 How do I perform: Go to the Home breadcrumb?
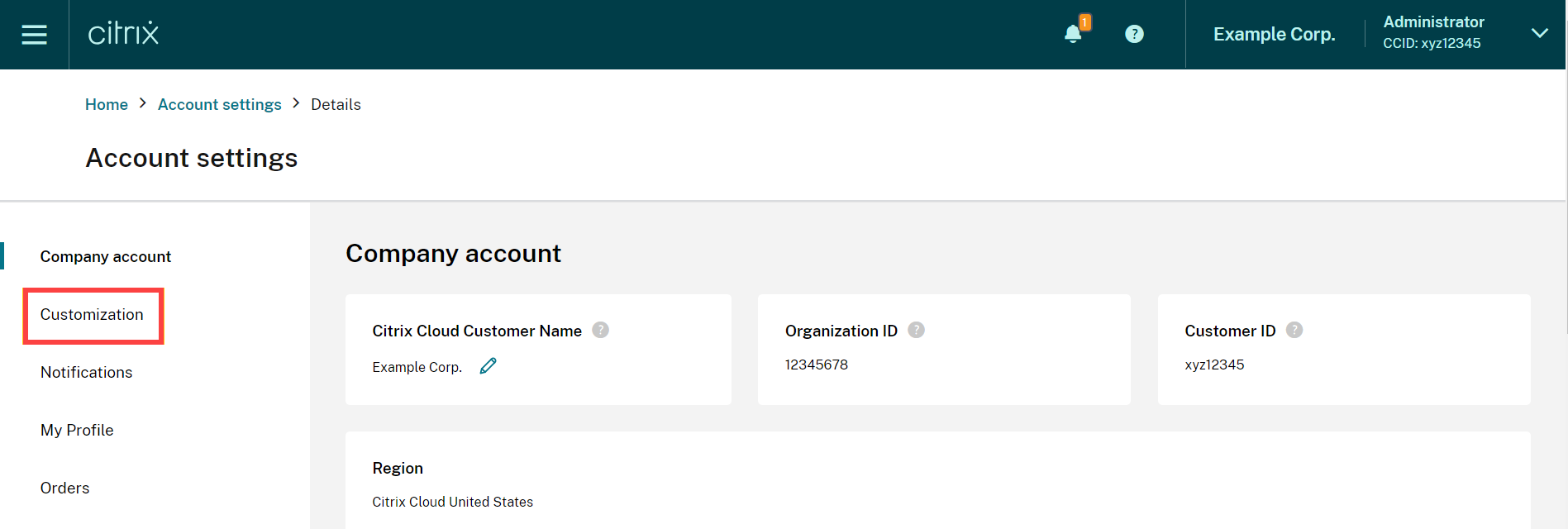[x=107, y=104]
